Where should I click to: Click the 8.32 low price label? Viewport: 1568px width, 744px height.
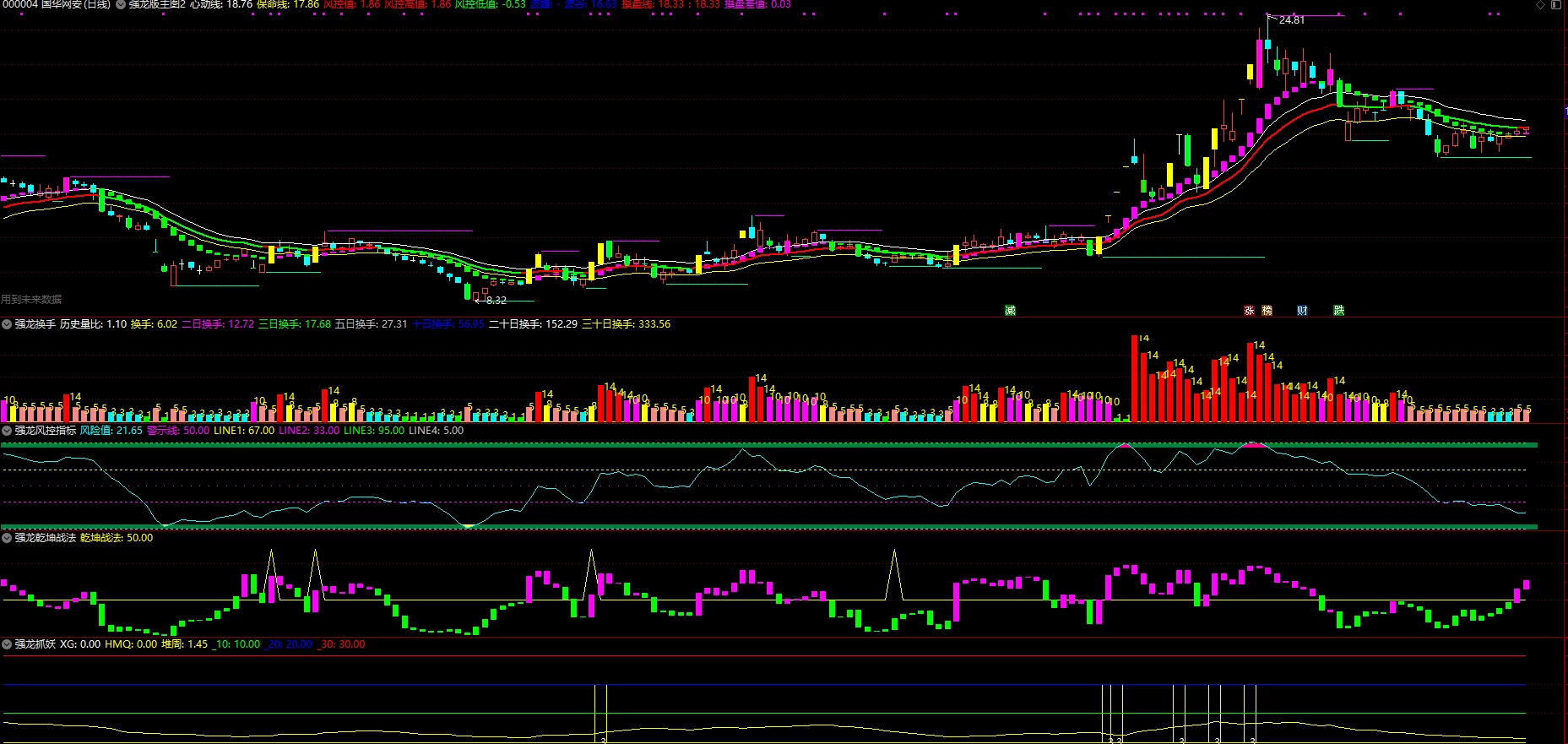pos(496,300)
